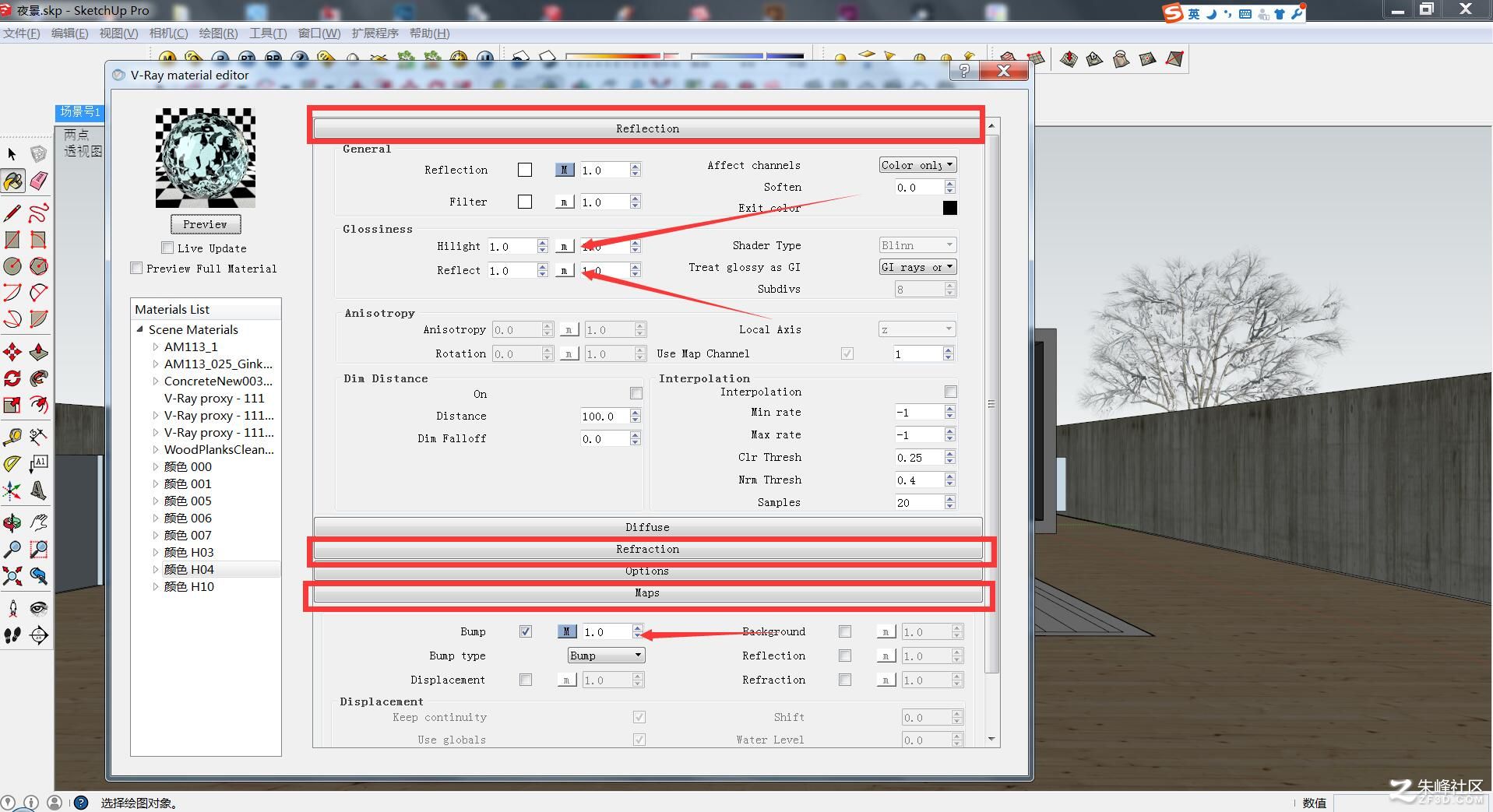Activate the Zoom magnifier tool
This screenshot has height=812, width=1493.
[x=12, y=550]
